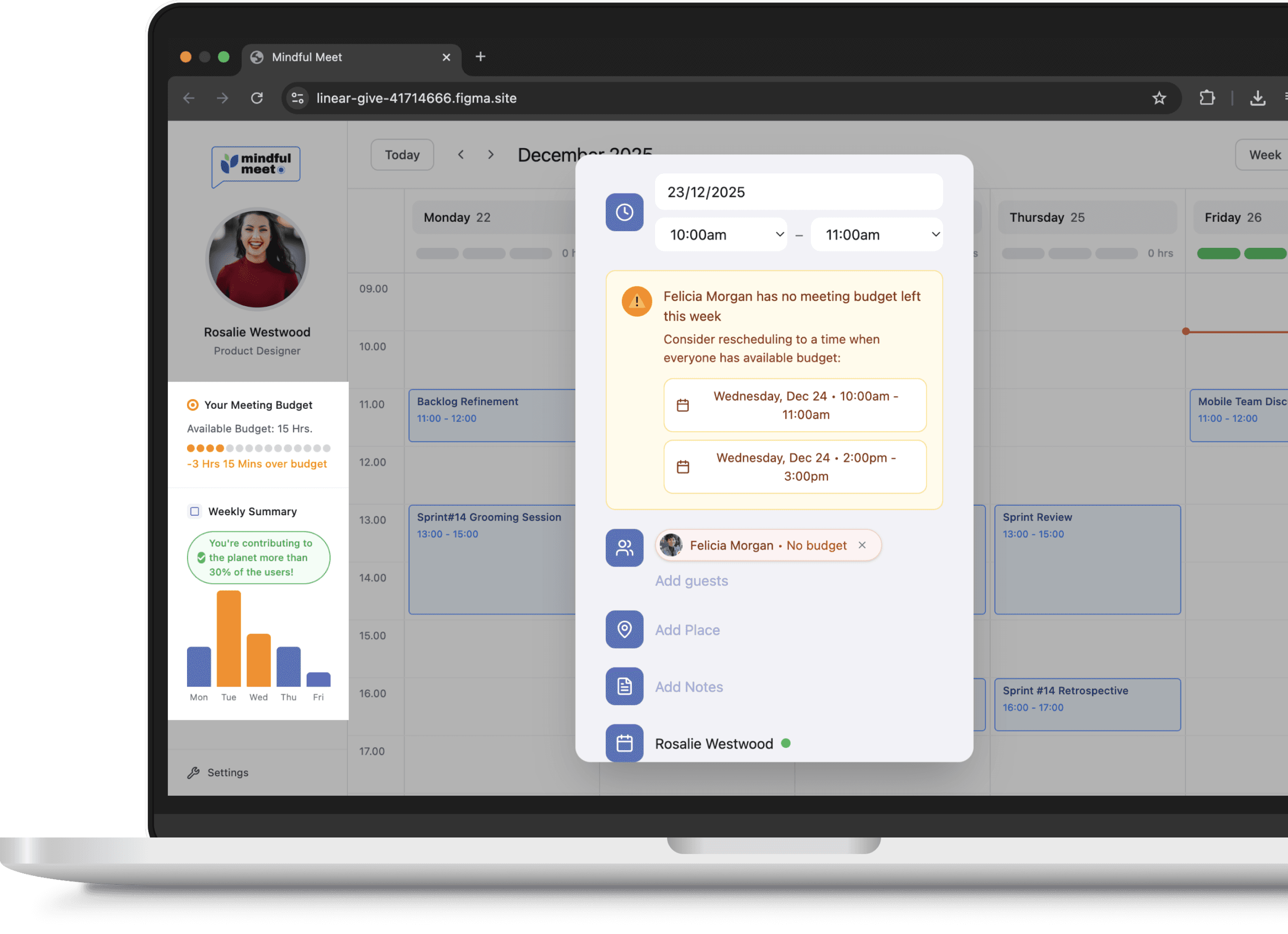Remove the Felicia Morgan guest chip

pos(862,545)
